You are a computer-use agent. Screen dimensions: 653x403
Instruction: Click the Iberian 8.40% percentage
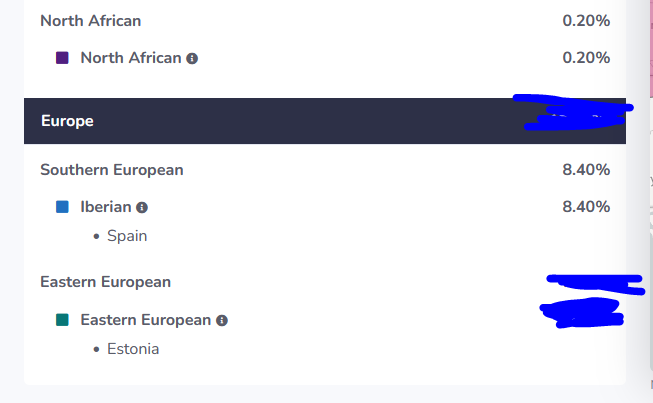tap(586, 207)
